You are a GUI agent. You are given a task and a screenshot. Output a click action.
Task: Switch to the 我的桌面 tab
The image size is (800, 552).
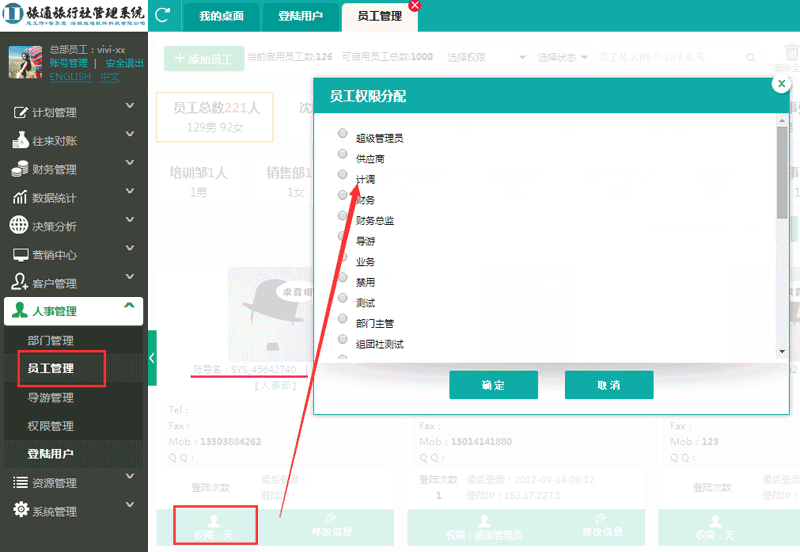(223, 17)
